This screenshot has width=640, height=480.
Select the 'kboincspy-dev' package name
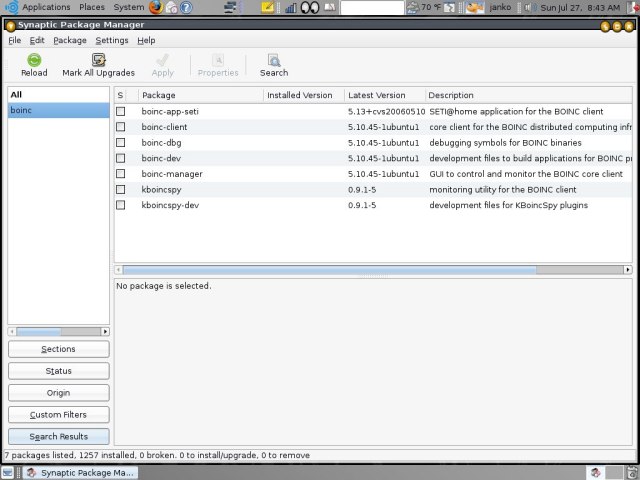[x=170, y=205]
